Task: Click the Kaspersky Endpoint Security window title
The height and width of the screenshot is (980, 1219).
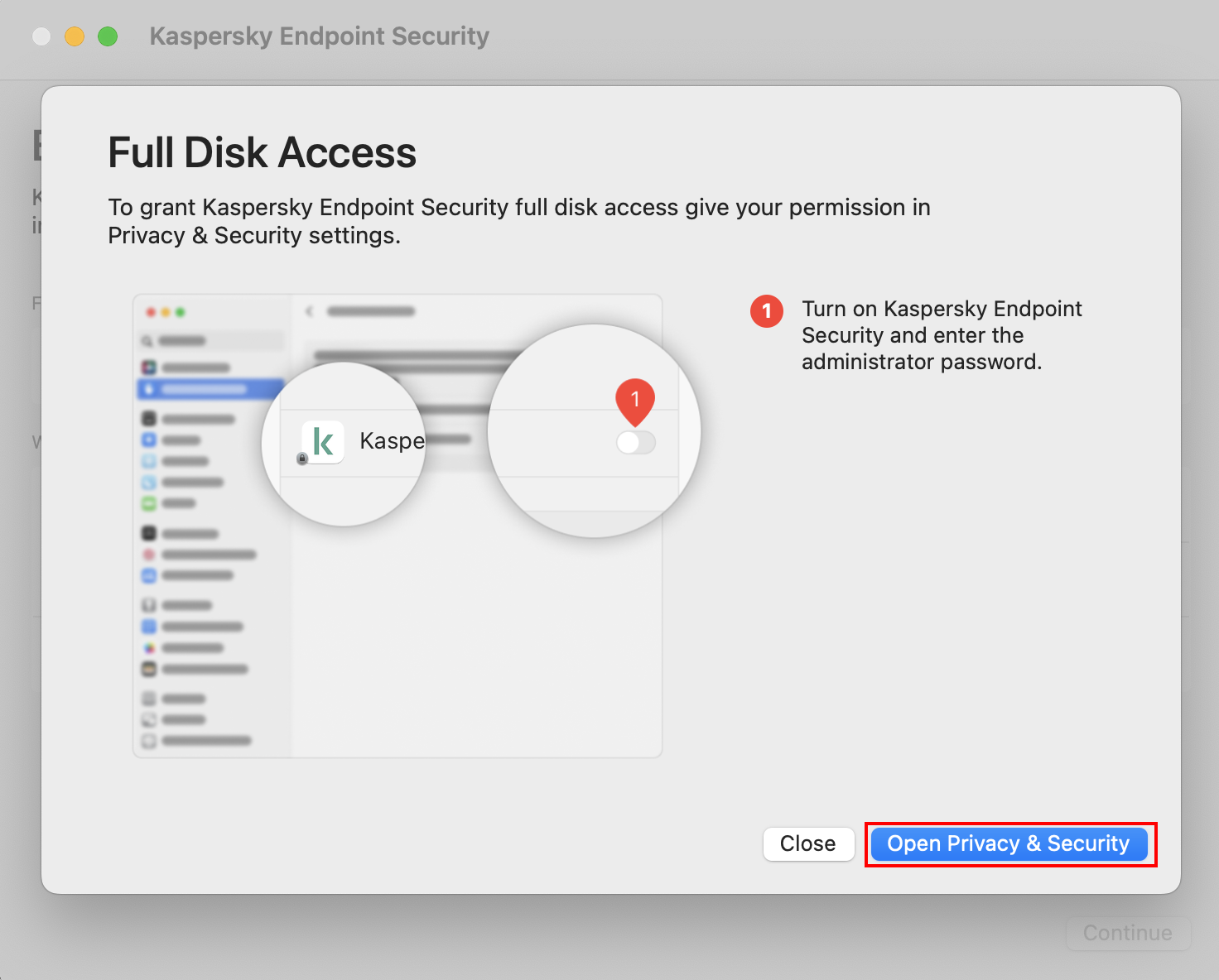Action: pos(319,36)
